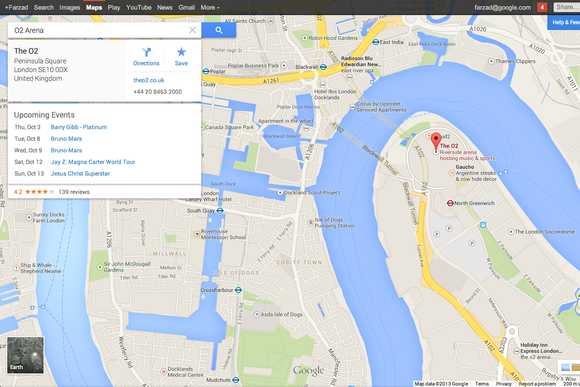Open the +Farzad menu item
This screenshot has height=387, width=580.
point(16,7)
